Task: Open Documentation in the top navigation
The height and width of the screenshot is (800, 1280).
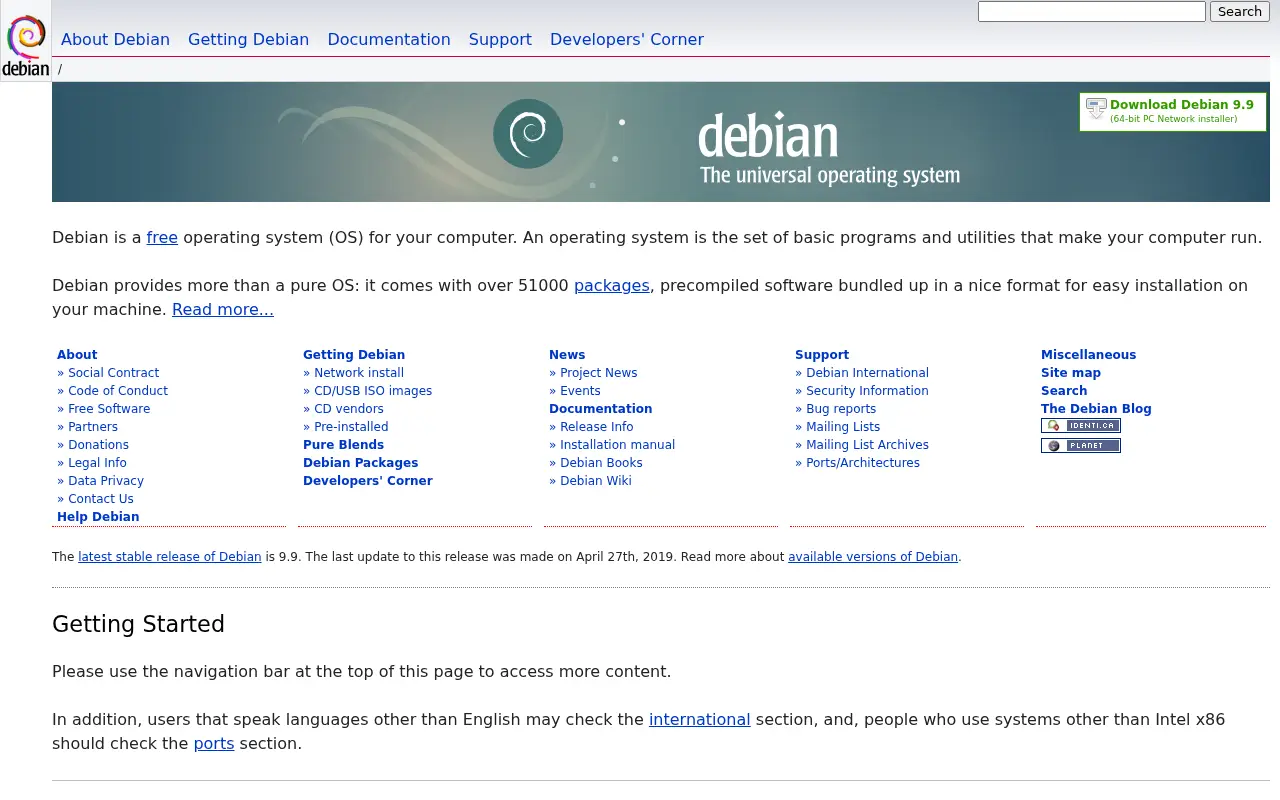Action: tap(389, 40)
